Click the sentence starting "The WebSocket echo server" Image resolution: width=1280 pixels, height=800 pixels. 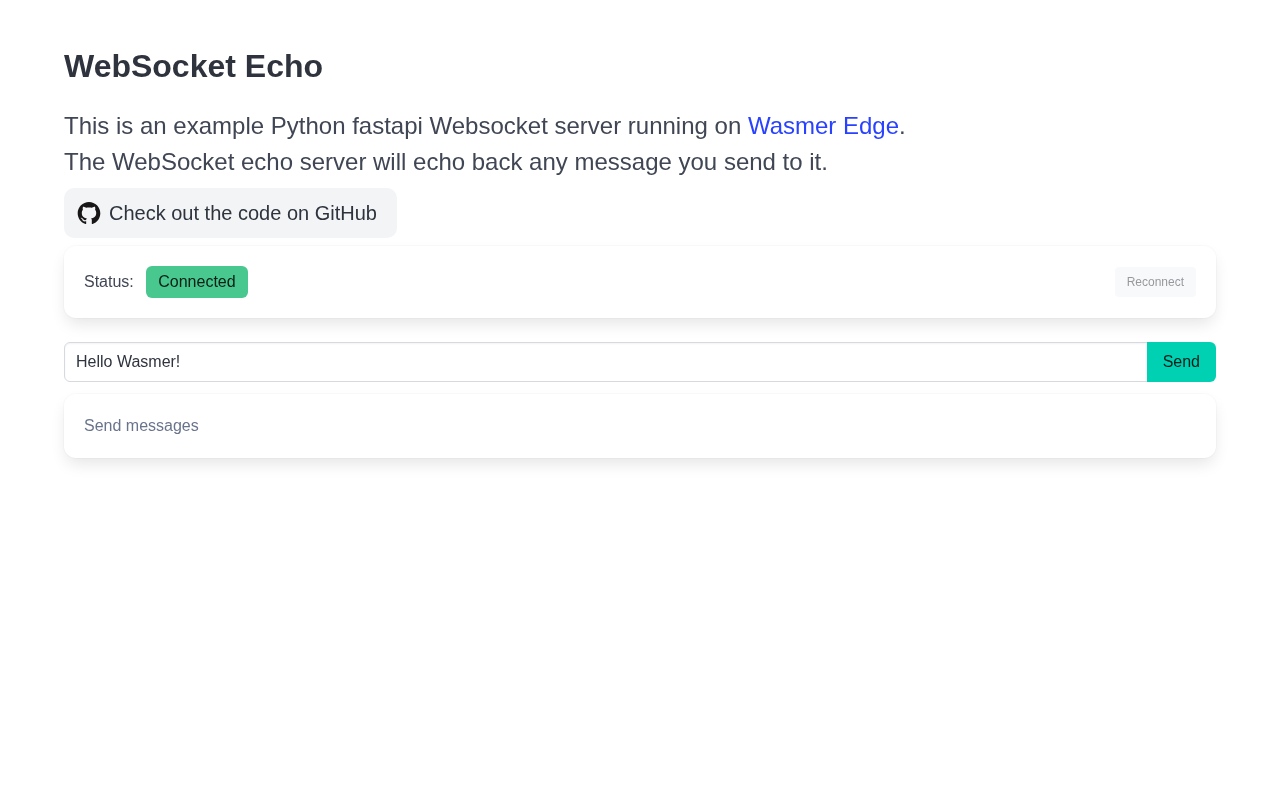pyautogui.click(x=445, y=162)
